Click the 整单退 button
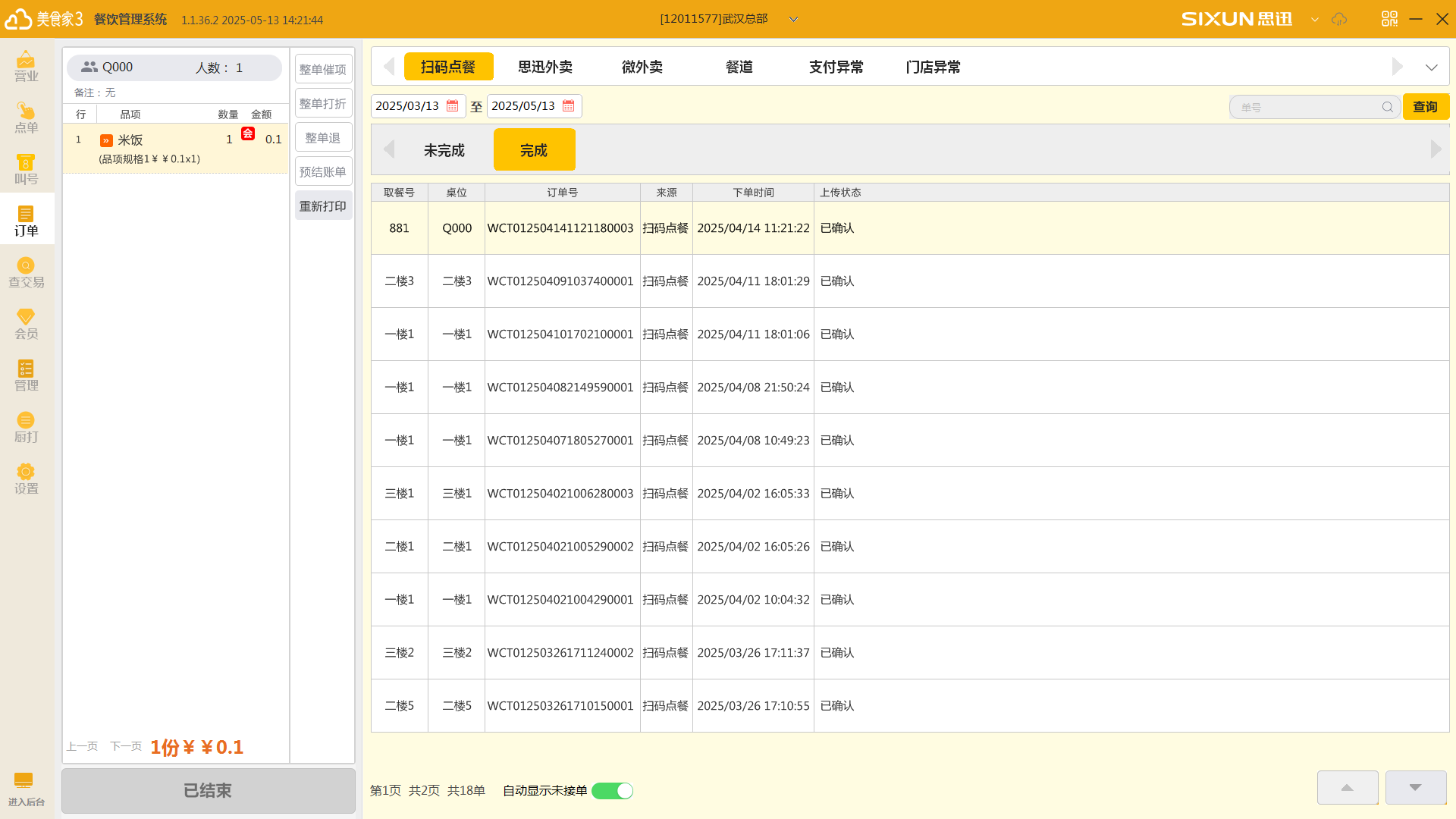 [323, 137]
